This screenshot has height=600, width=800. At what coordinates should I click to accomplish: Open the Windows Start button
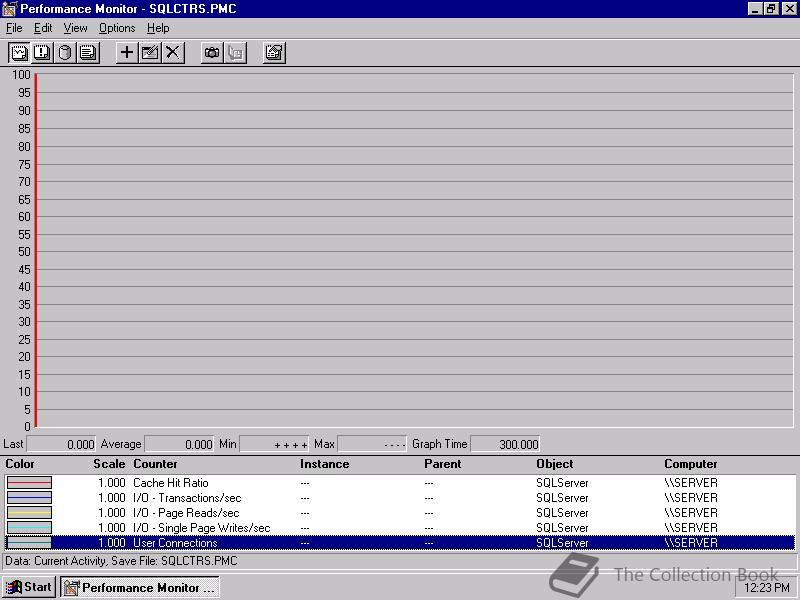pyautogui.click(x=29, y=587)
